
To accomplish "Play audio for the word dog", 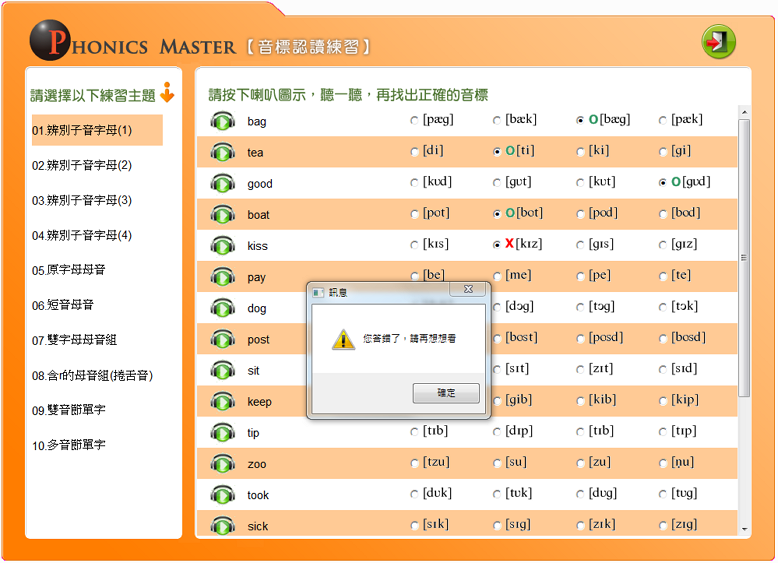I will pyautogui.click(x=222, y=308).
